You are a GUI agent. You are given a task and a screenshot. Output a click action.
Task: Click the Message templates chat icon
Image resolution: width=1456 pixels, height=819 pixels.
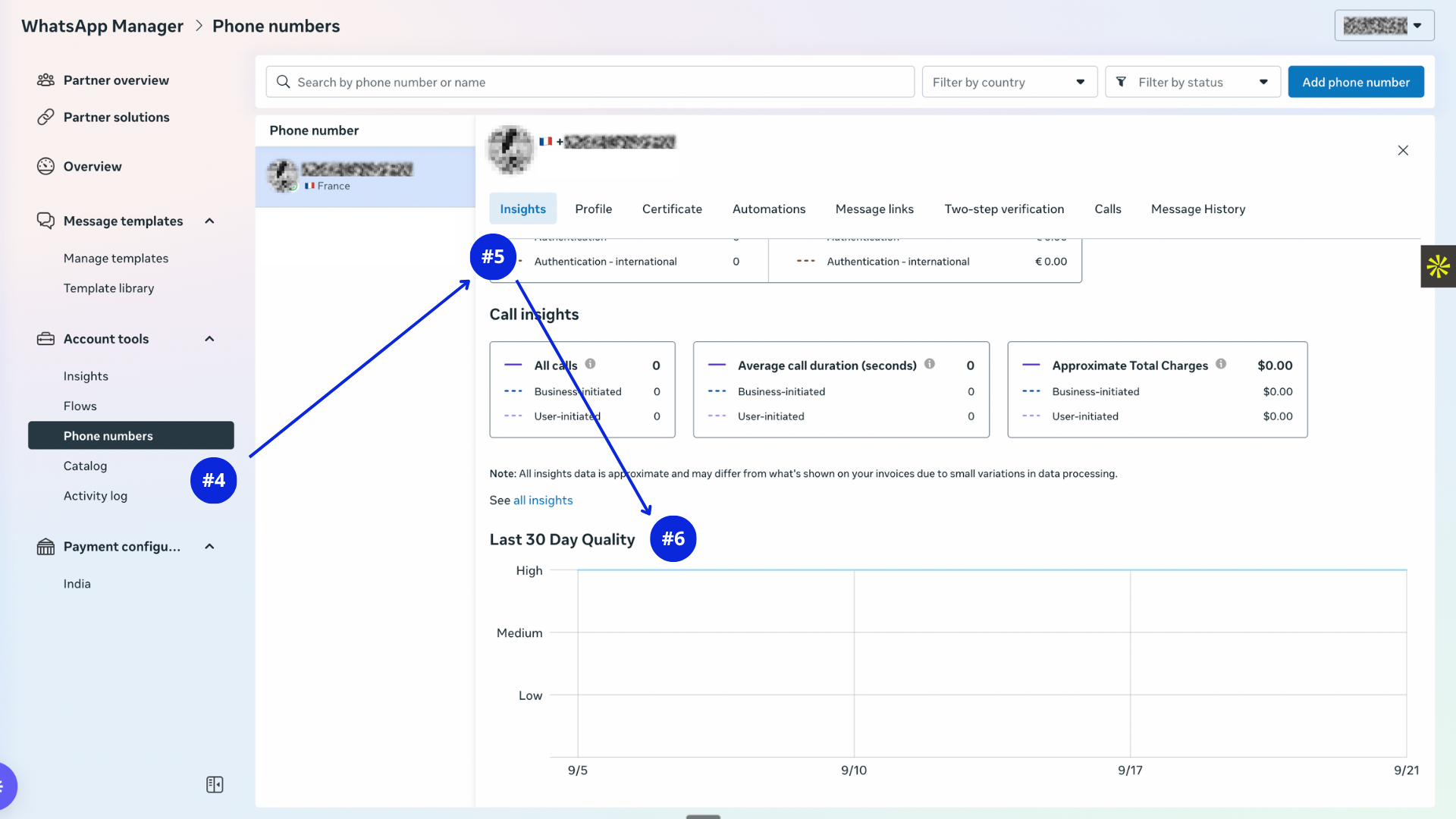[45, 221]
